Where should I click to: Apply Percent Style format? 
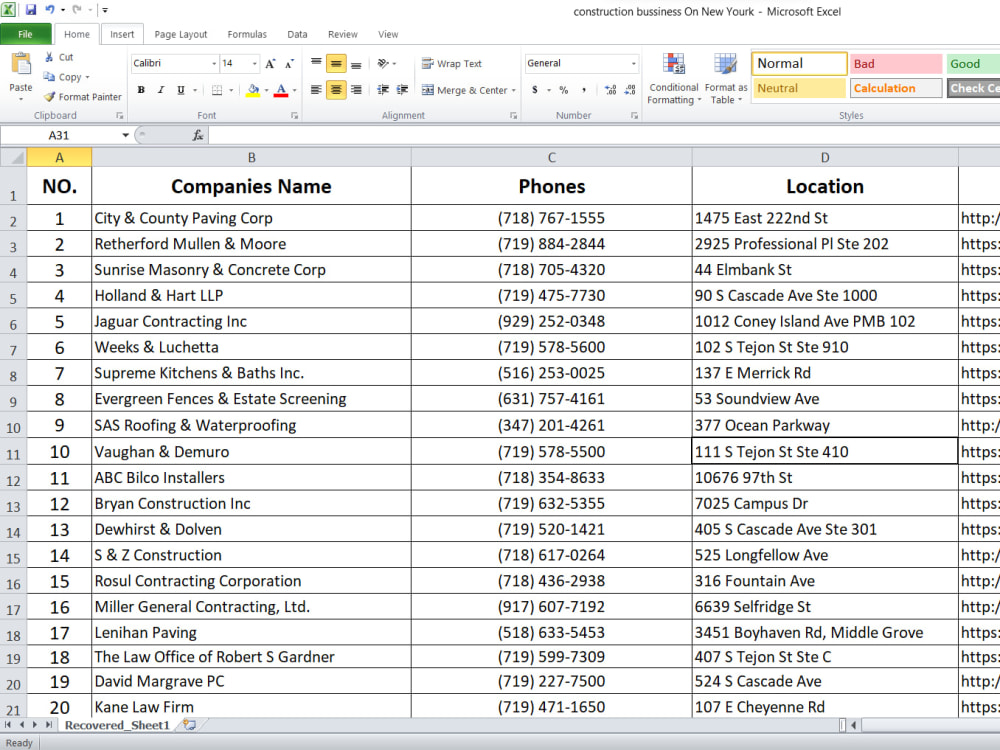click(564, 90)
